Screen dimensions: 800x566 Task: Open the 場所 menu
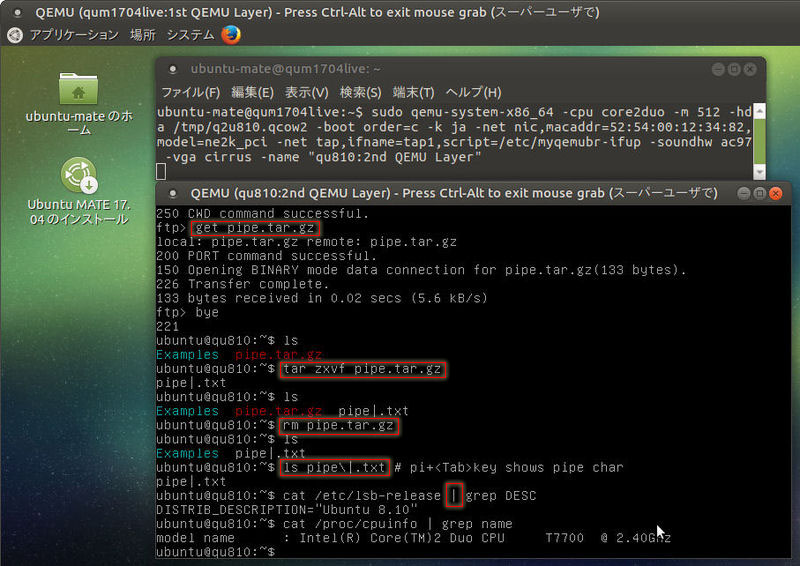coord(142,35)
